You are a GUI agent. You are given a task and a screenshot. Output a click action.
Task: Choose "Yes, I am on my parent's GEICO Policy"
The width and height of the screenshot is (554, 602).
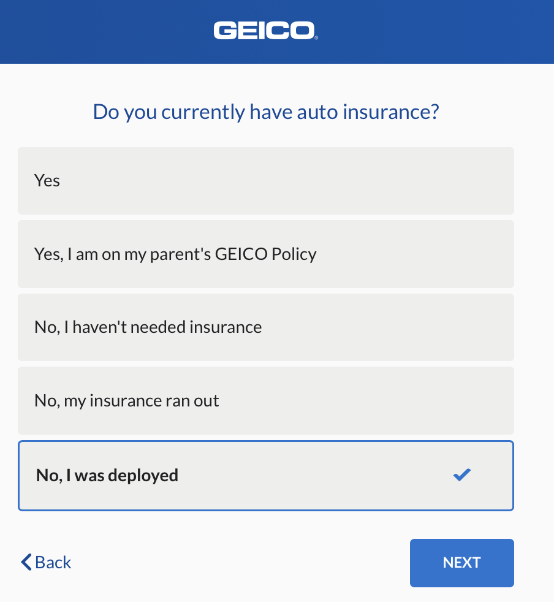coord(266,254)
